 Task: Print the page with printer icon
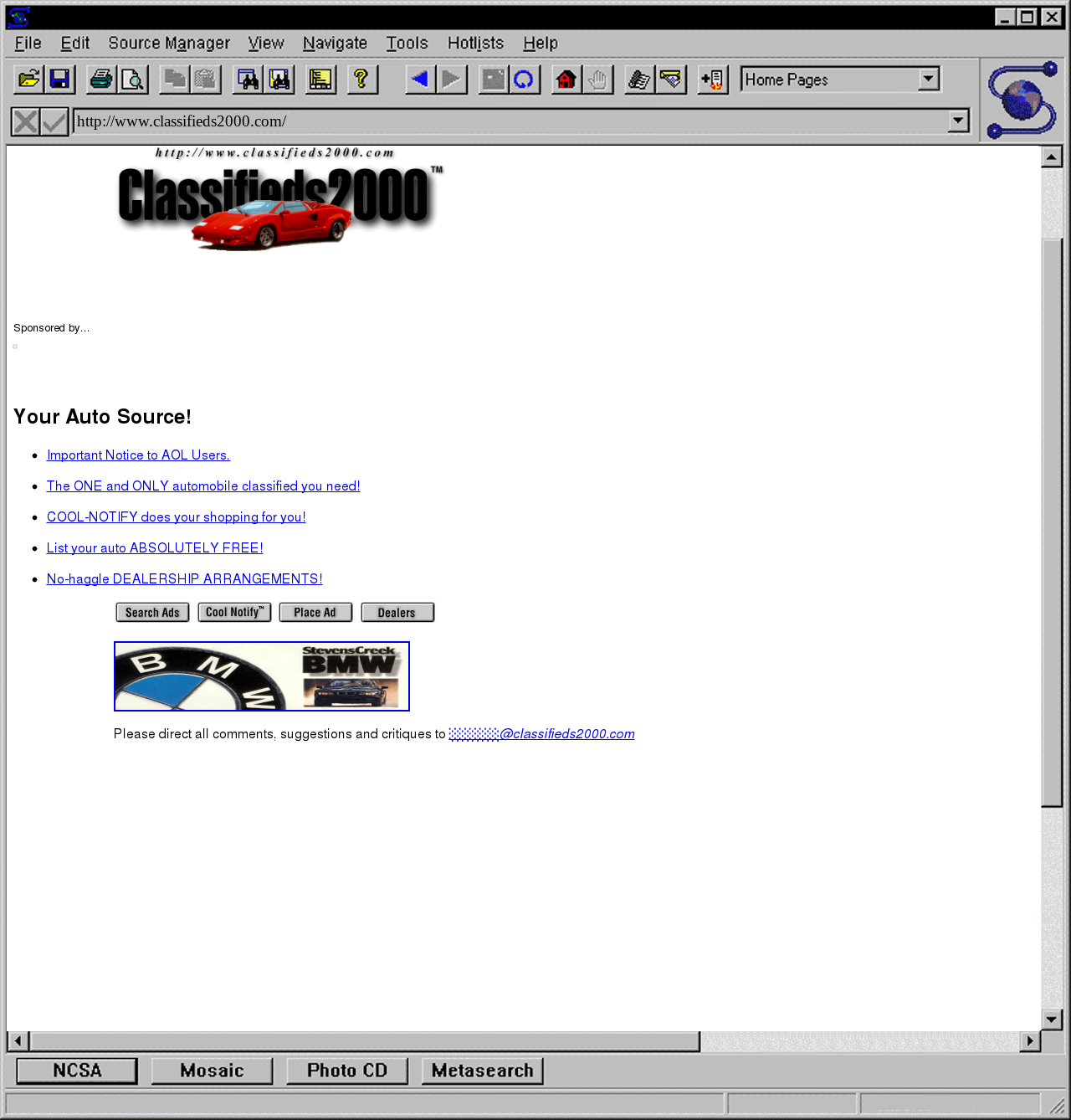point(101,80)
